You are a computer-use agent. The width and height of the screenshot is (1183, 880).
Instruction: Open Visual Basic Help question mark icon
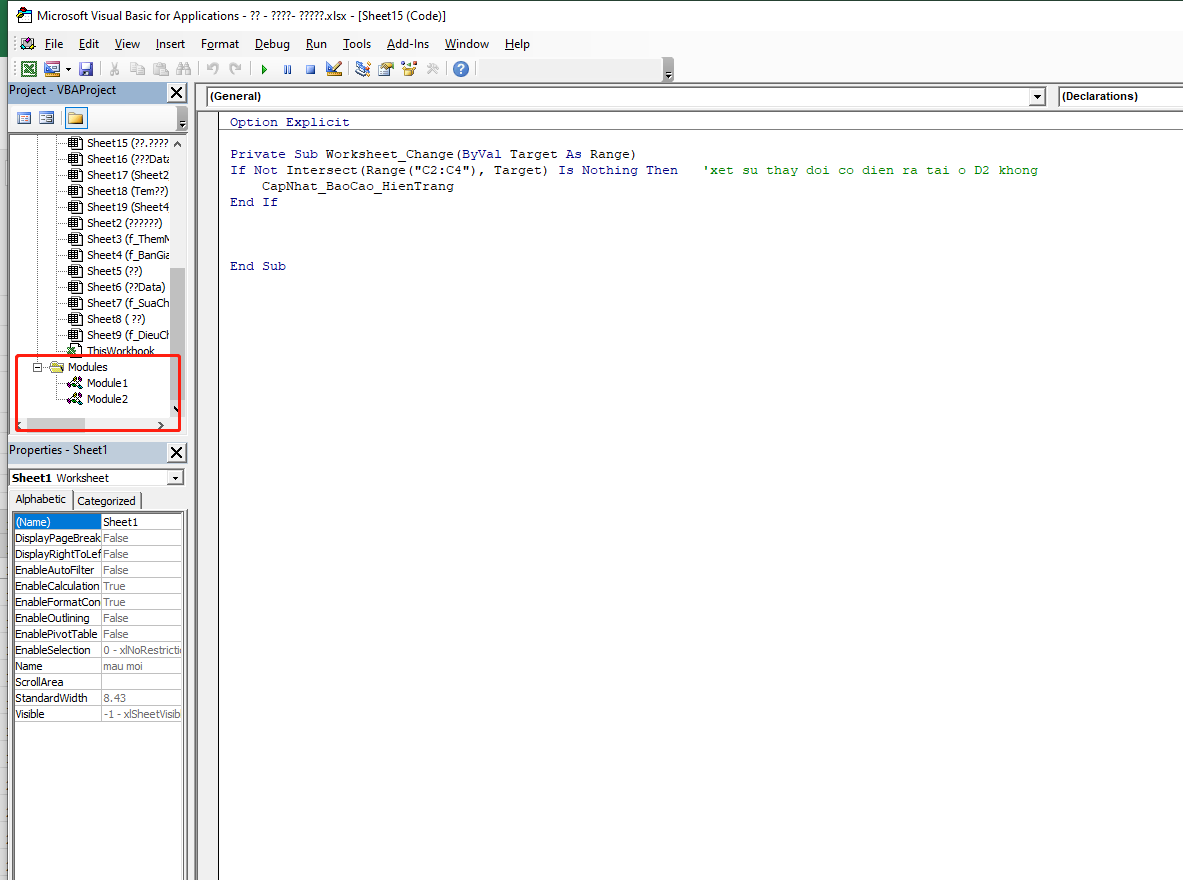tap(461, 69)
